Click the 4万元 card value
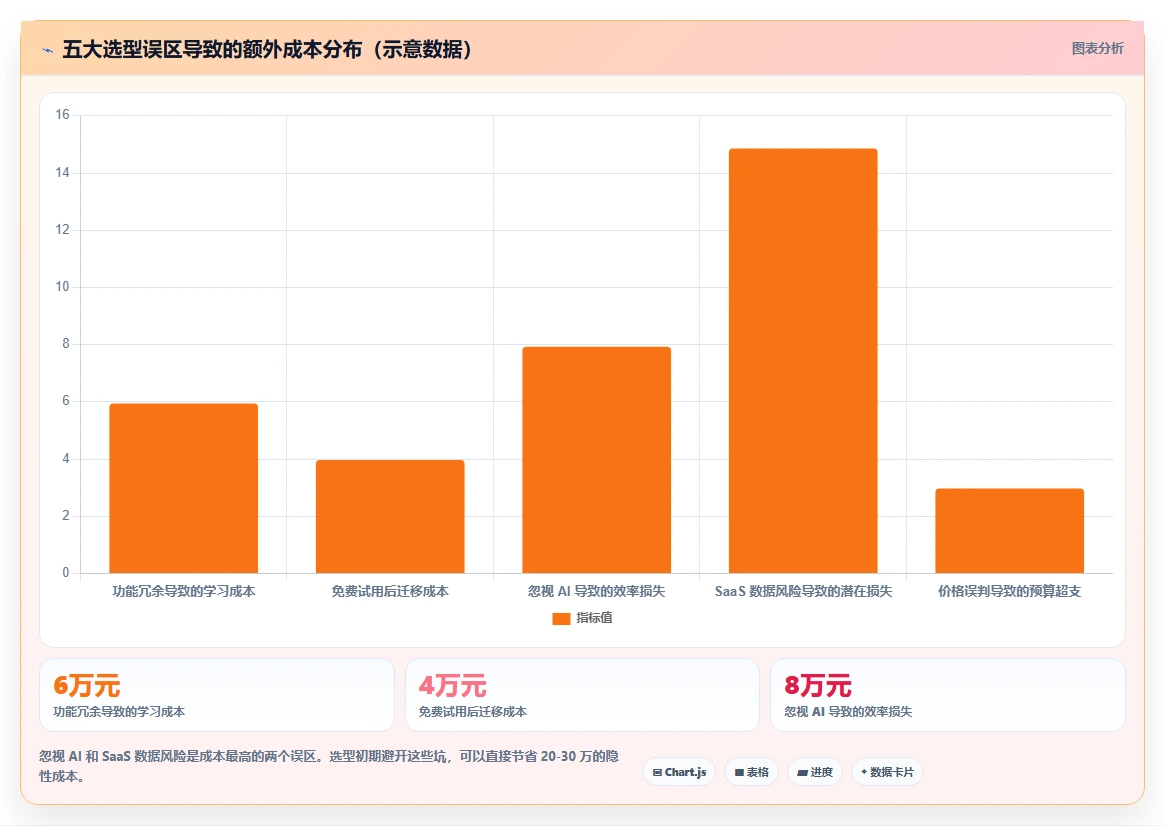The image size is (1165, 826). tap(452, 685)
